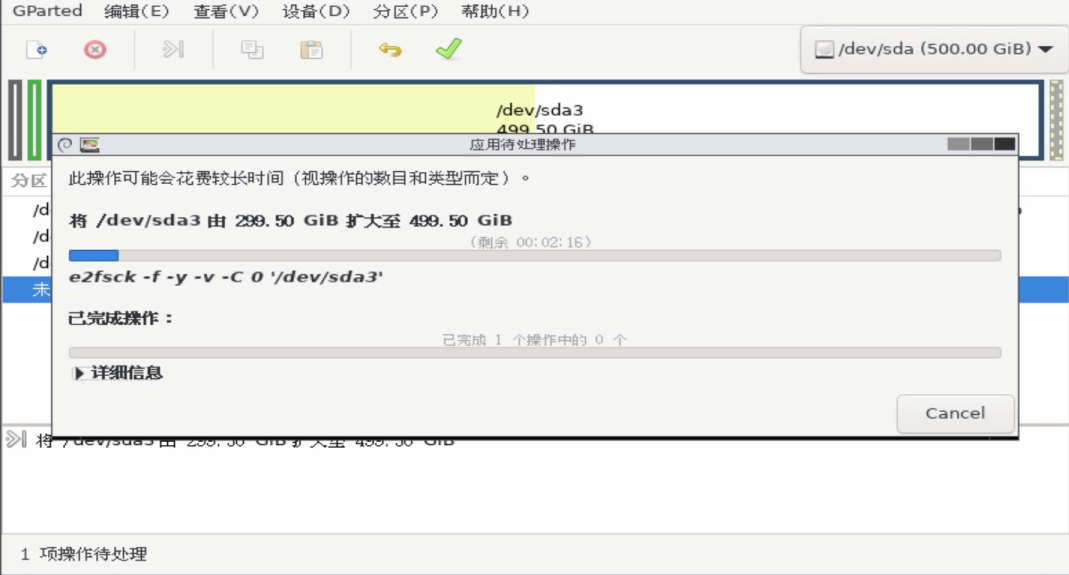Select the blue highlighted 未分配 row
The image size is (1069, 575).
coord(27,289)
